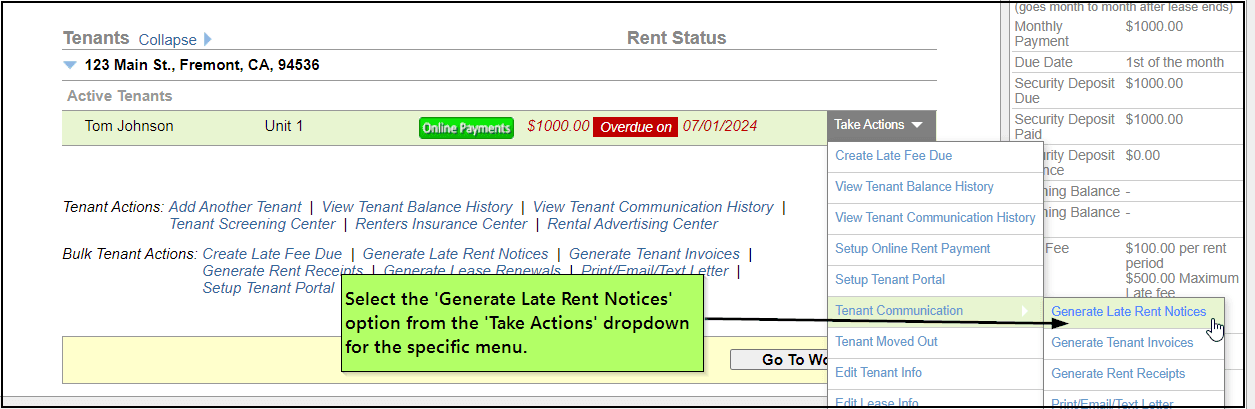Open the Add Another Tenant link
Viewport: 1255px width, 409px height.
[235, 207]
